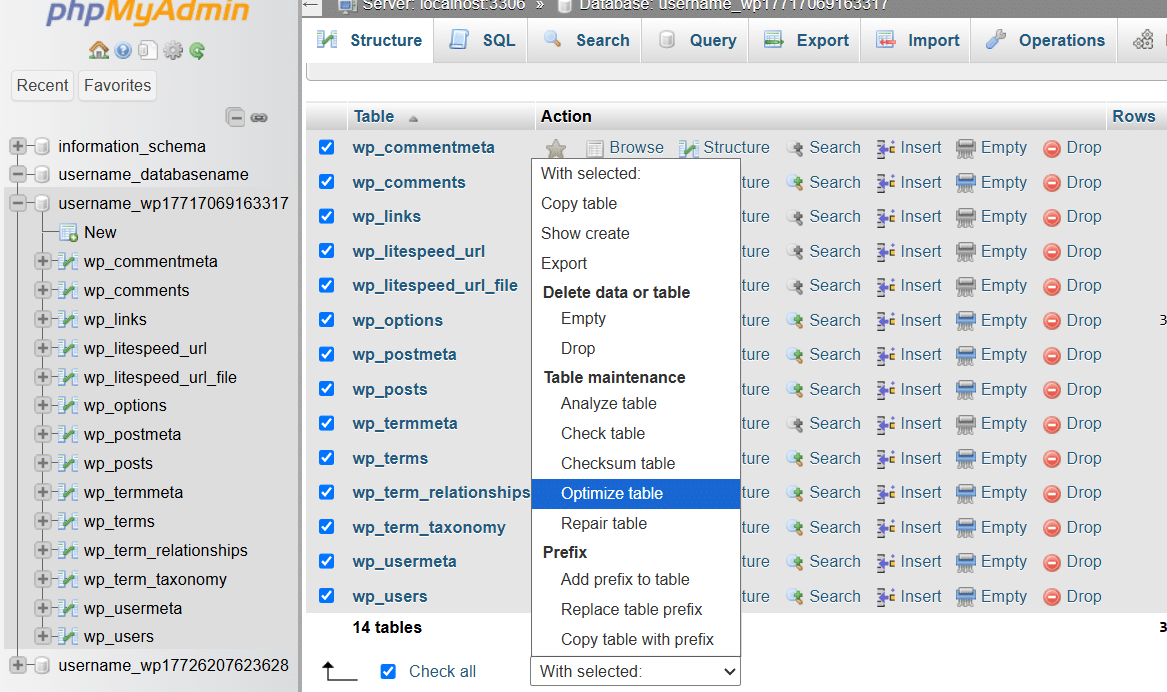Click the Import tab icon
The width and height of the screenshot is (1167, 692).
pos(886,39)
